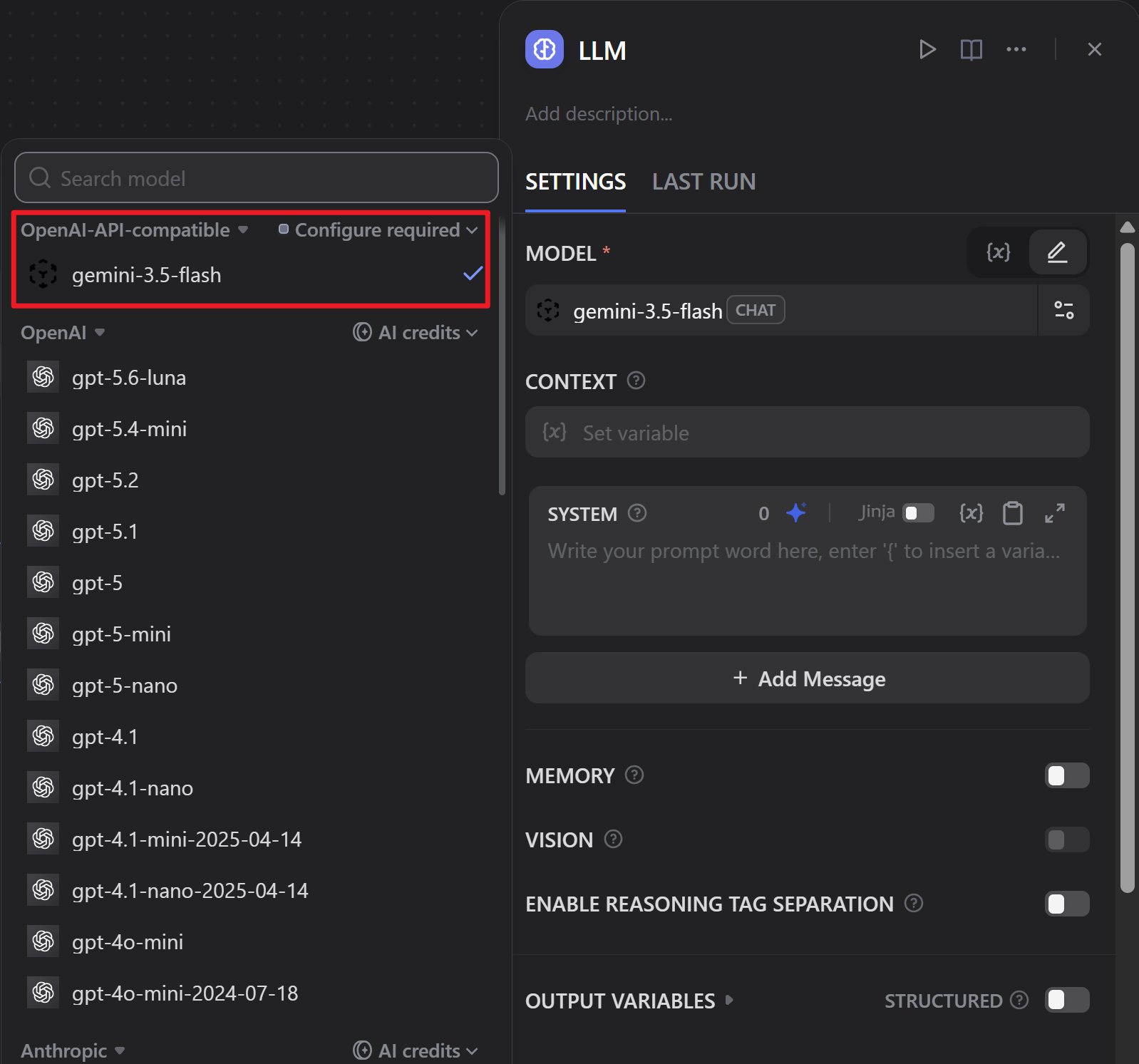The width and height of the screenshot is (1139, 1064).
Task: Run the LLM node with play icon
Action: click(x=927, y=49)
